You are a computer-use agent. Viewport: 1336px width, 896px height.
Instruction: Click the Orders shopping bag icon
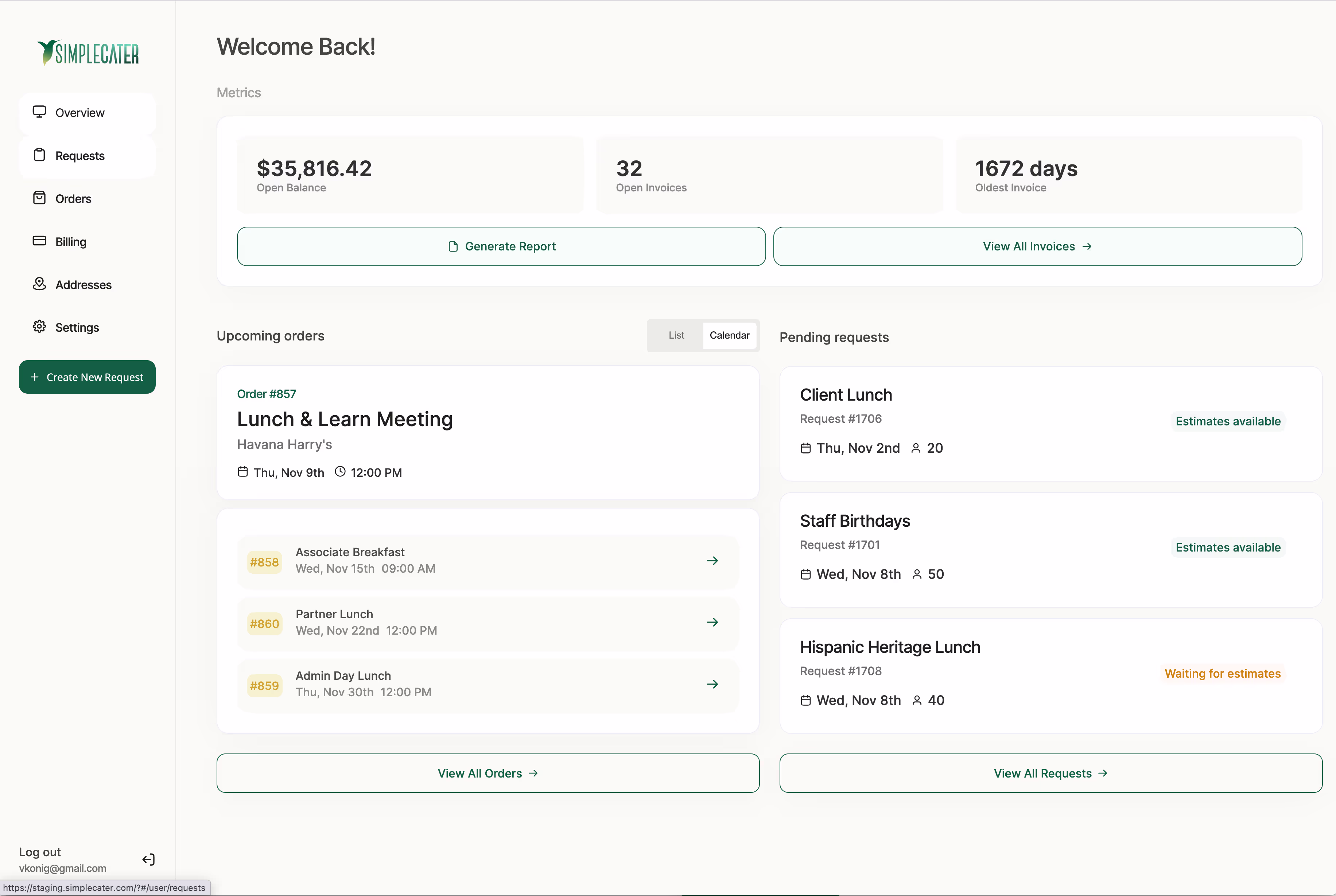click(39, 198)
